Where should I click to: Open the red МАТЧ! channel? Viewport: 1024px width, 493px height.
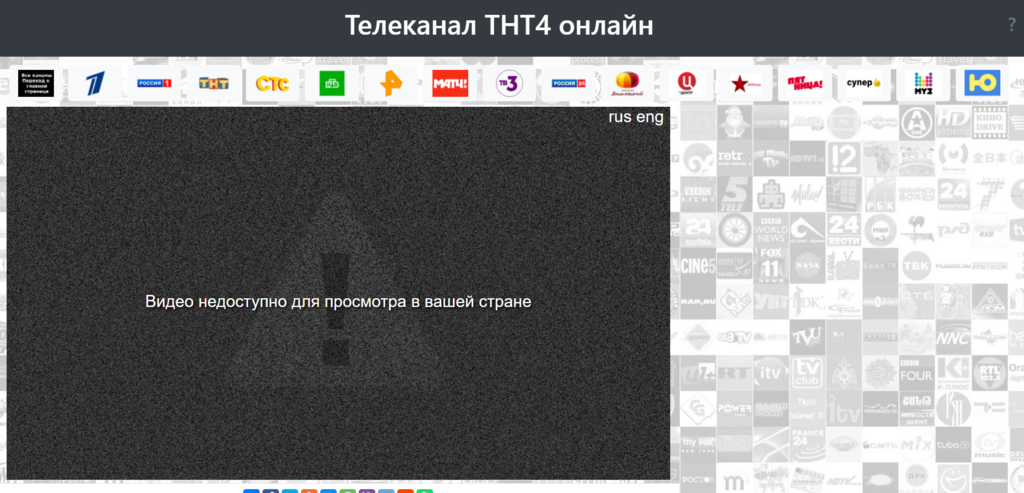point(450,84)
